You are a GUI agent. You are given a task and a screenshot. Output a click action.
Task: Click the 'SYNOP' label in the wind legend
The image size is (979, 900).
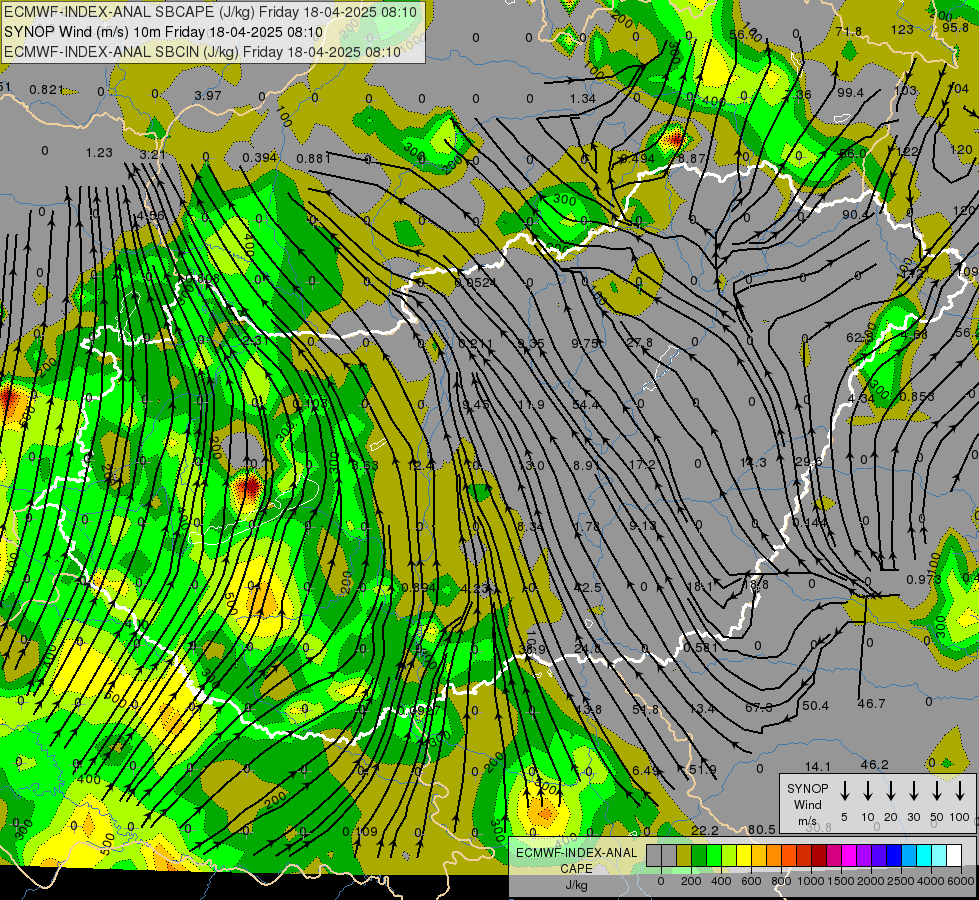pos(807,788)
